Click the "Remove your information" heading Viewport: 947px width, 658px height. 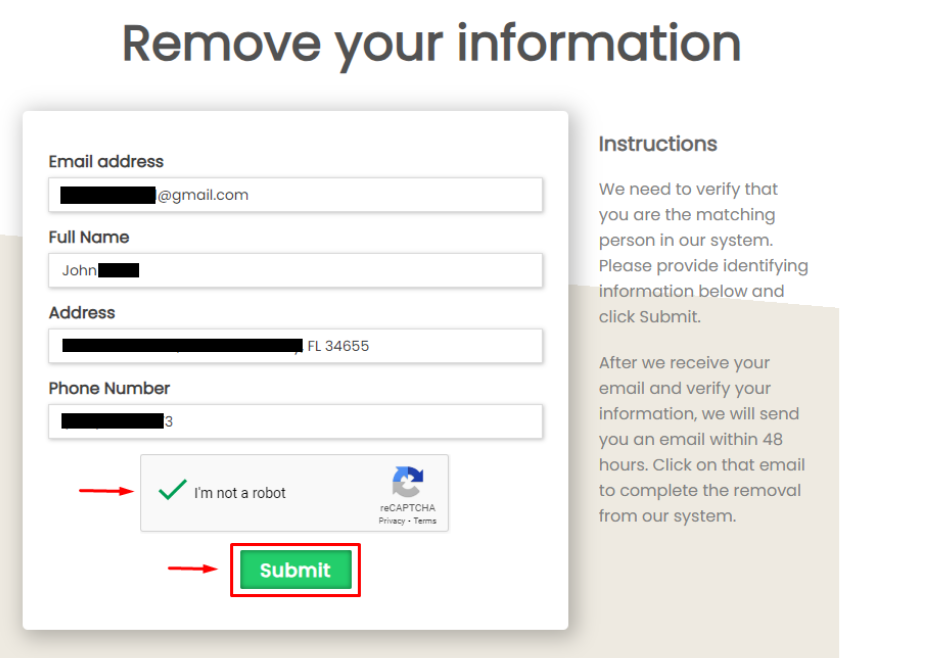click(431, 43)
